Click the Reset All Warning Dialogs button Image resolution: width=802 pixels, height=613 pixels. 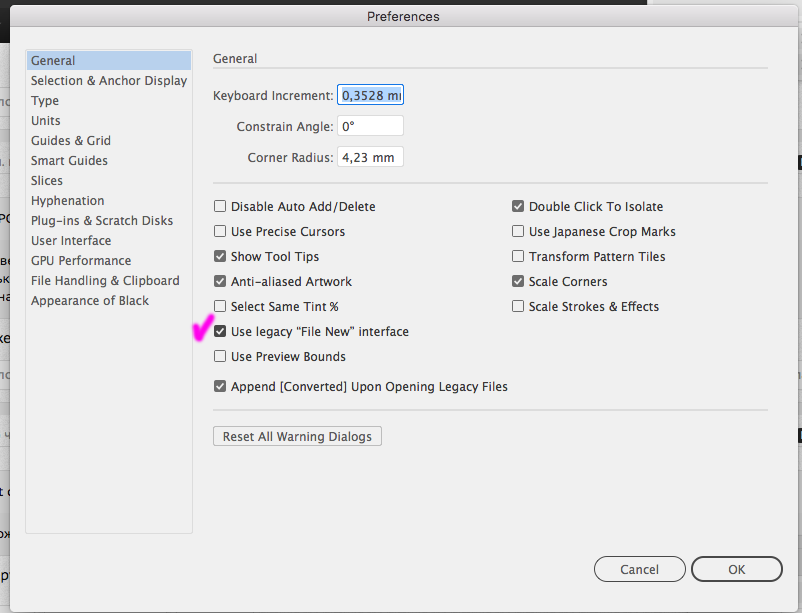pyautogui.click(x=297, y=437)
